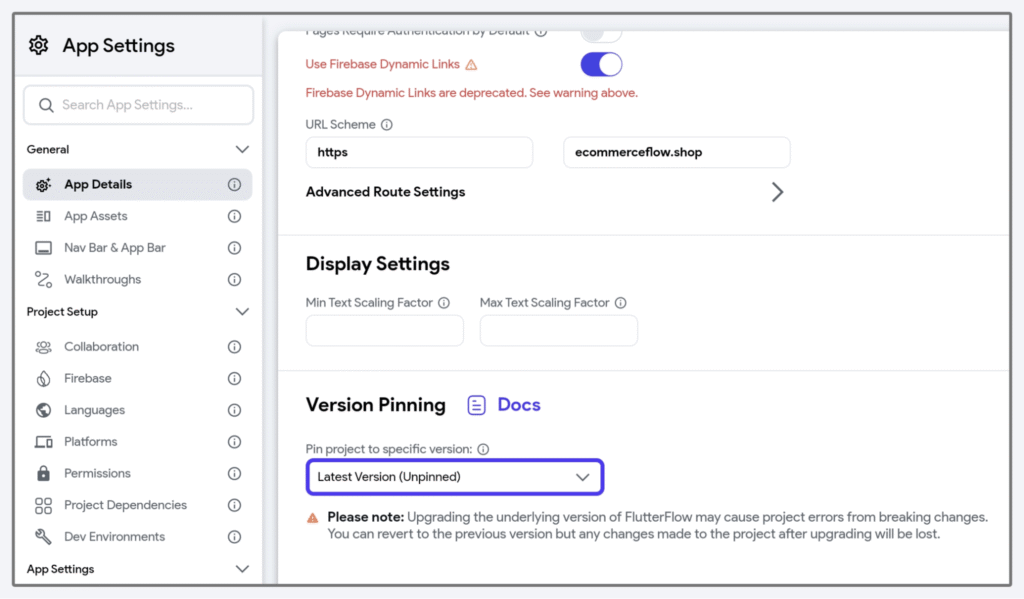Image resolution: width=1024 pixels, height=599 pixels.
Task: Click the Firebase flame icon in sidebar
Action: 43,379
